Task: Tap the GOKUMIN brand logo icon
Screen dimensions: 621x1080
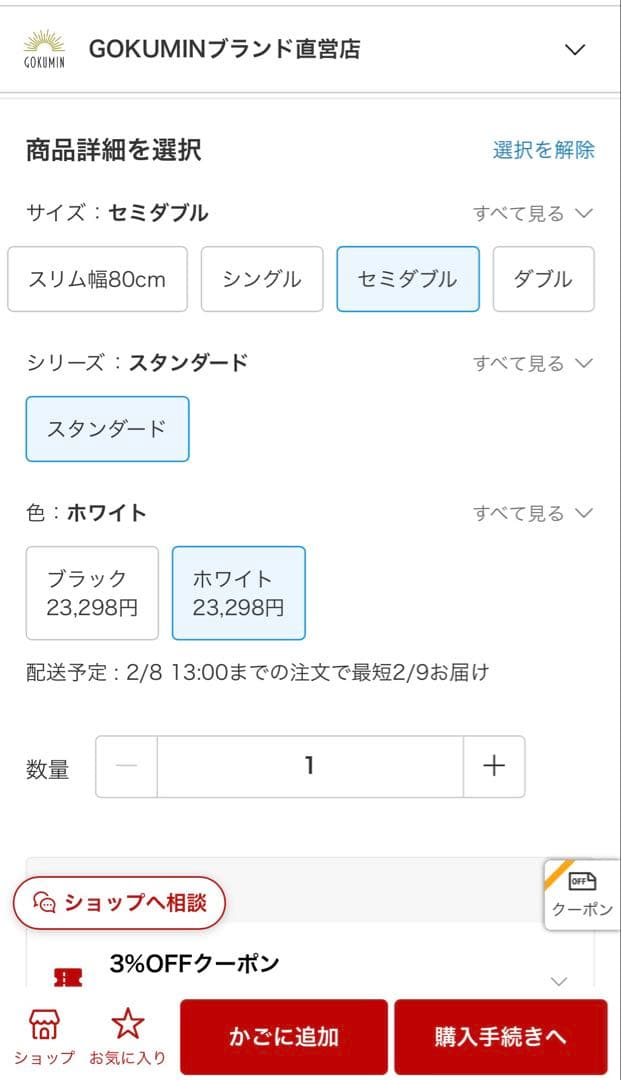Action: pos(44,49)
